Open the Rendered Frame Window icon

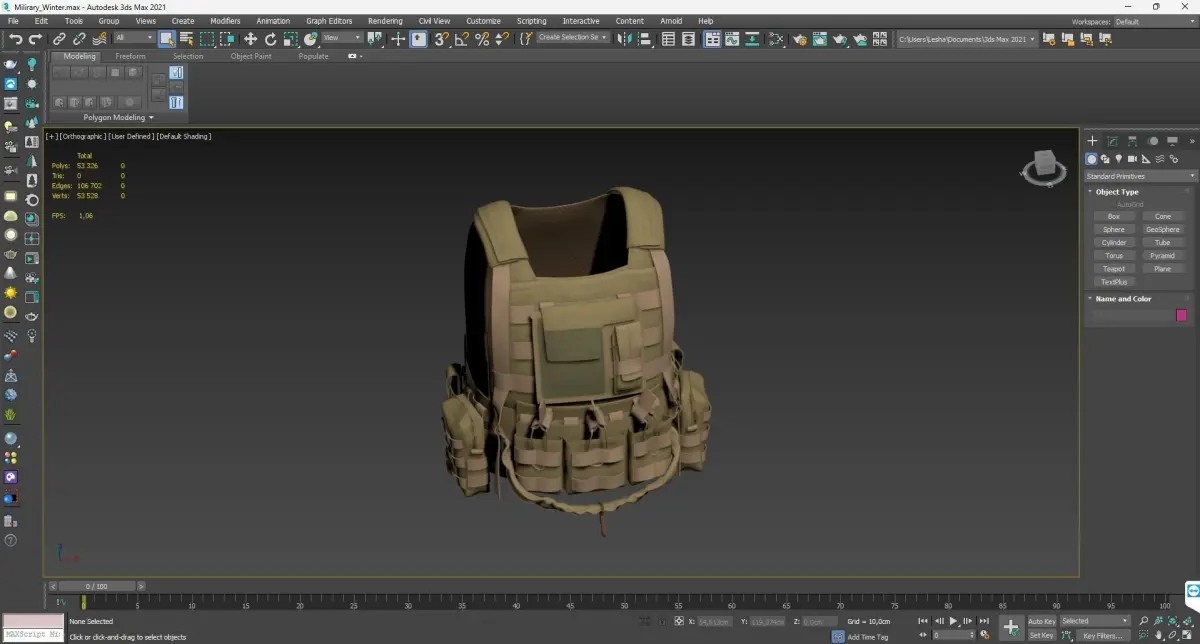(x=820, y=39)
